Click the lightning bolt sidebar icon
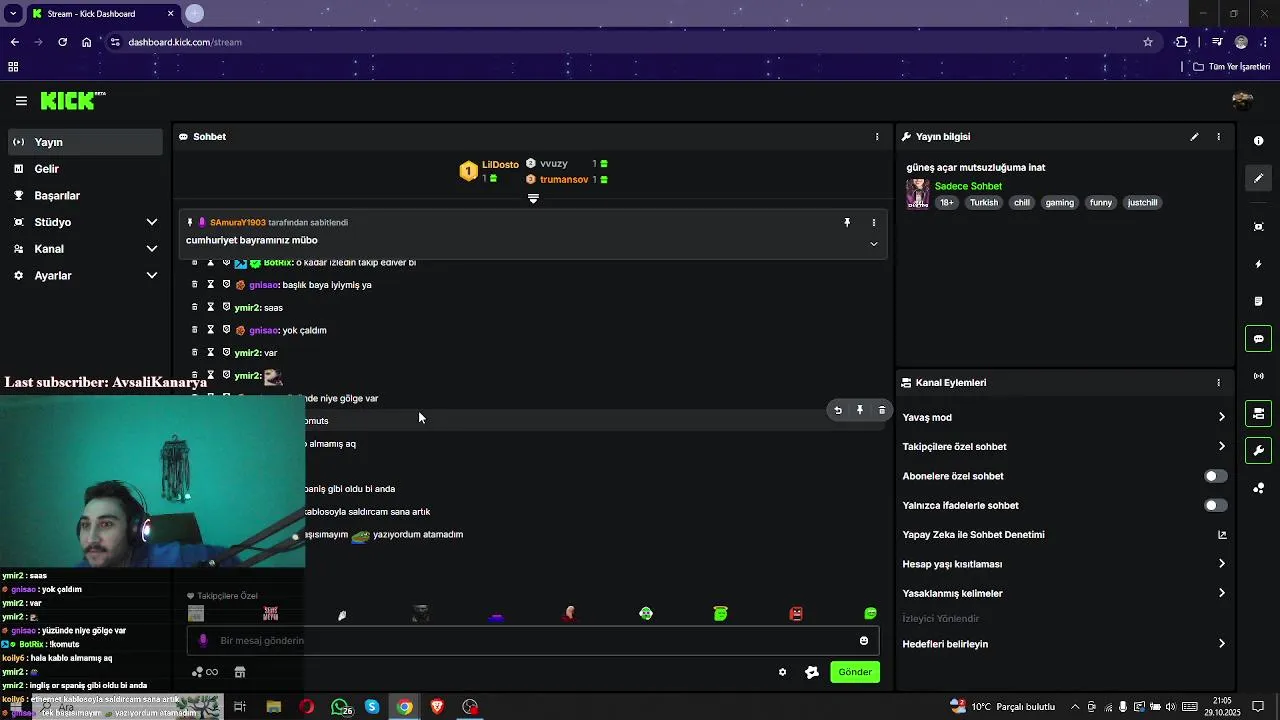Screen dimensions: 1280x720 pyautogui.click(x=1258, y=264)
